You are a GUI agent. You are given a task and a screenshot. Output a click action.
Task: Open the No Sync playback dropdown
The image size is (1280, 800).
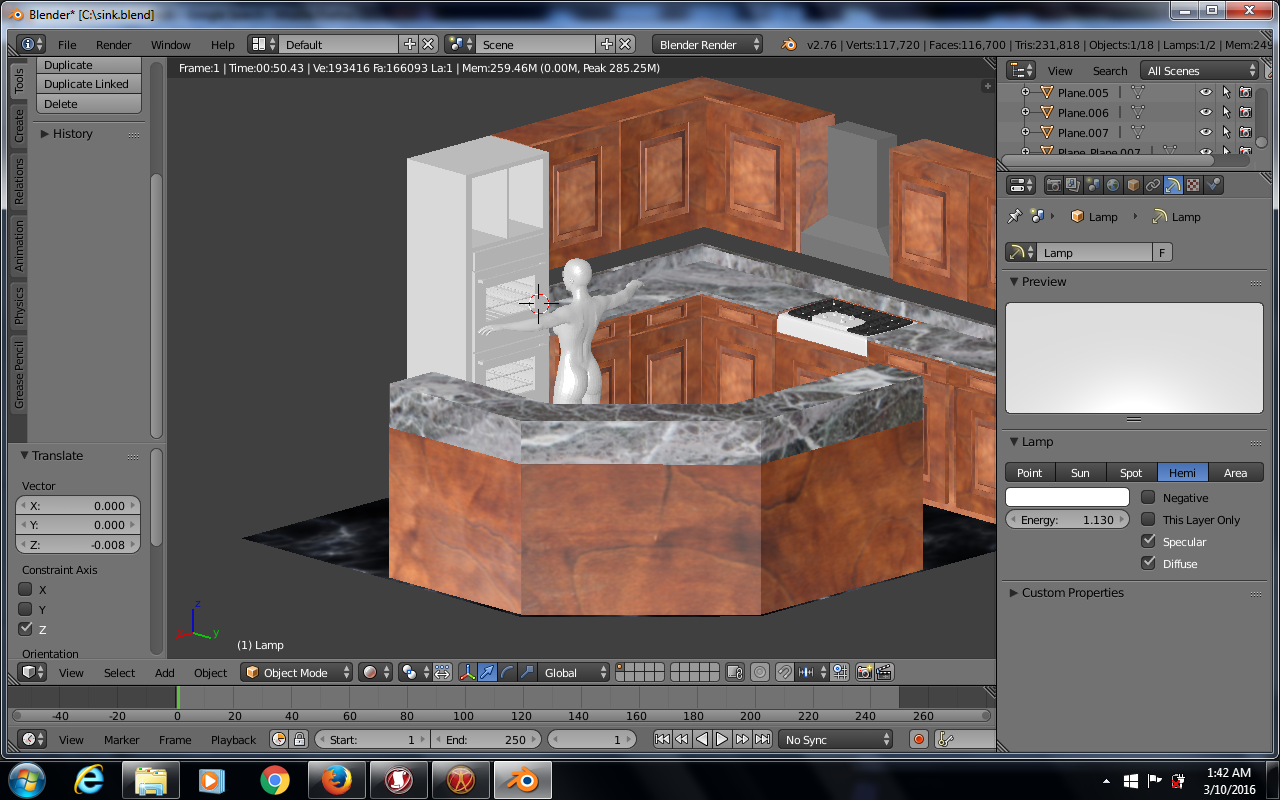click(836, 739)
